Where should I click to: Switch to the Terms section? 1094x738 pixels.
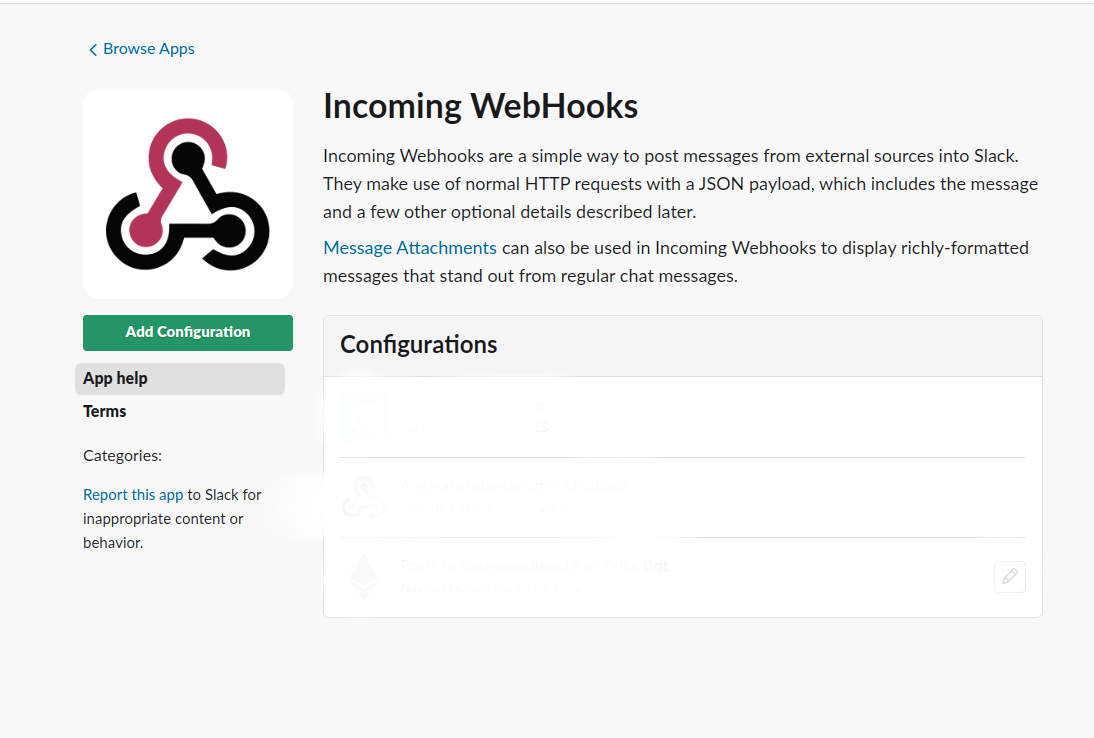point(105,411)
